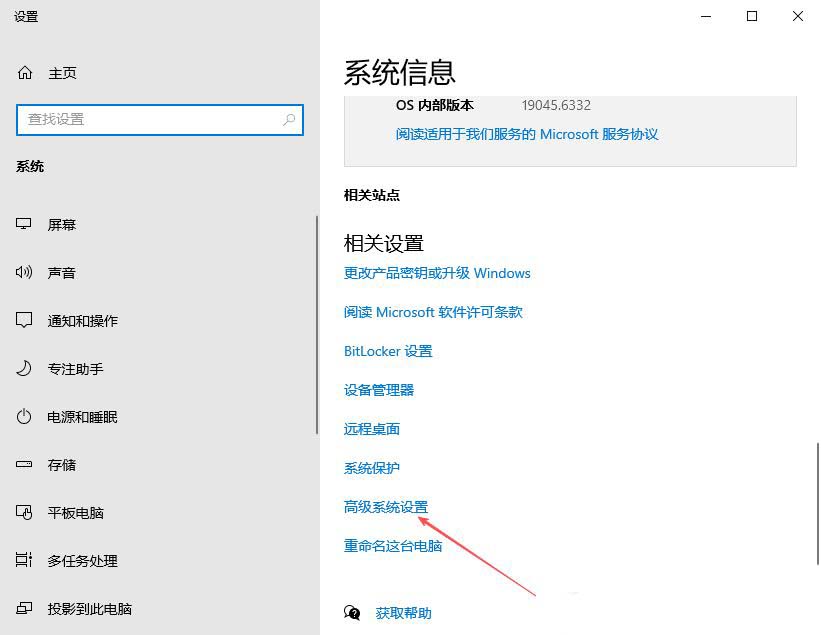Click the Tablet mode icon
The height and width of the screenshot is (635, 821).
24,513
